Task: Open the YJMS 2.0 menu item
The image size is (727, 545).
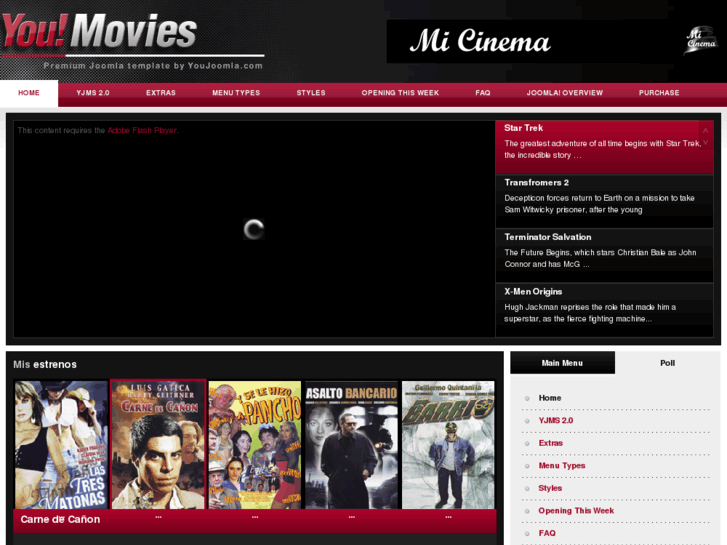Action: tap(93, 93)
